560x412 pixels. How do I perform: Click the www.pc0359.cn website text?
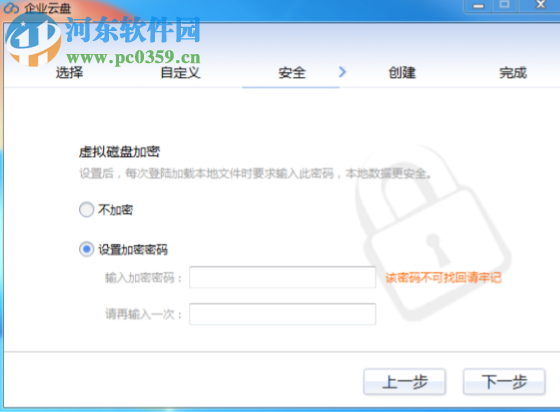click(133, 57)
